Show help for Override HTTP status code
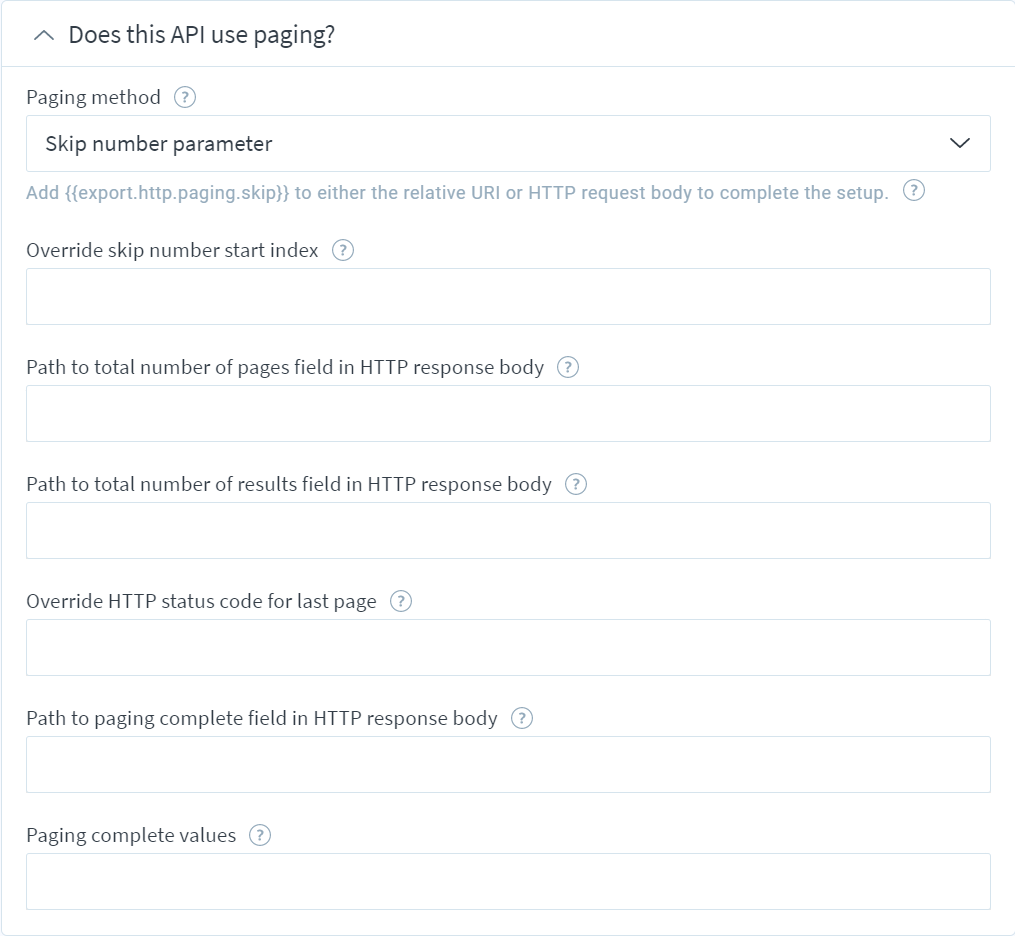 [401, 601]
